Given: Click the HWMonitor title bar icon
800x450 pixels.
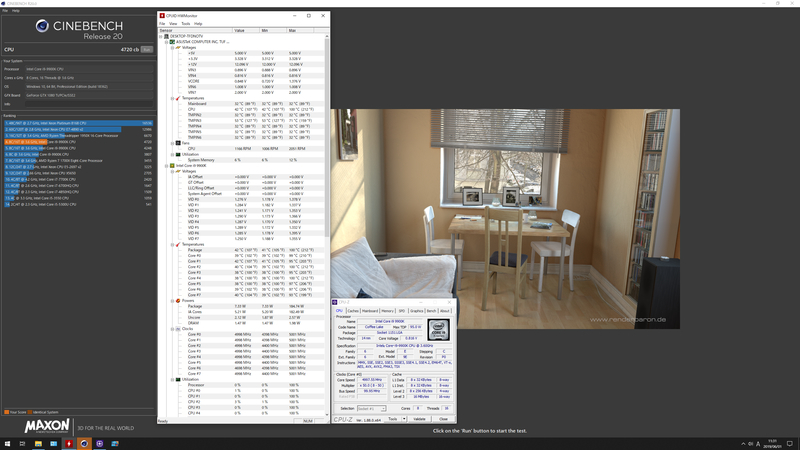Looking at the screenshot, I should [x=162, y=16].
